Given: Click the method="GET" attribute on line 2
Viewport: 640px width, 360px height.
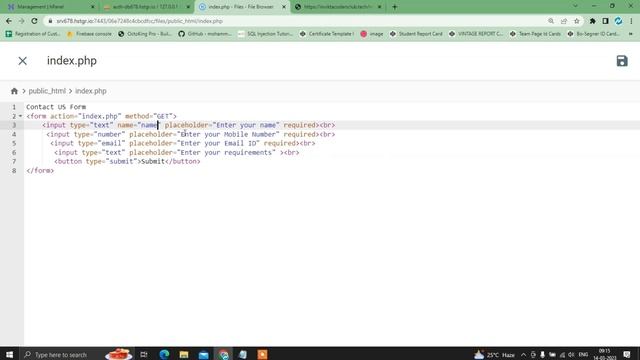Looking at the screenshot, I should (149, 116).
